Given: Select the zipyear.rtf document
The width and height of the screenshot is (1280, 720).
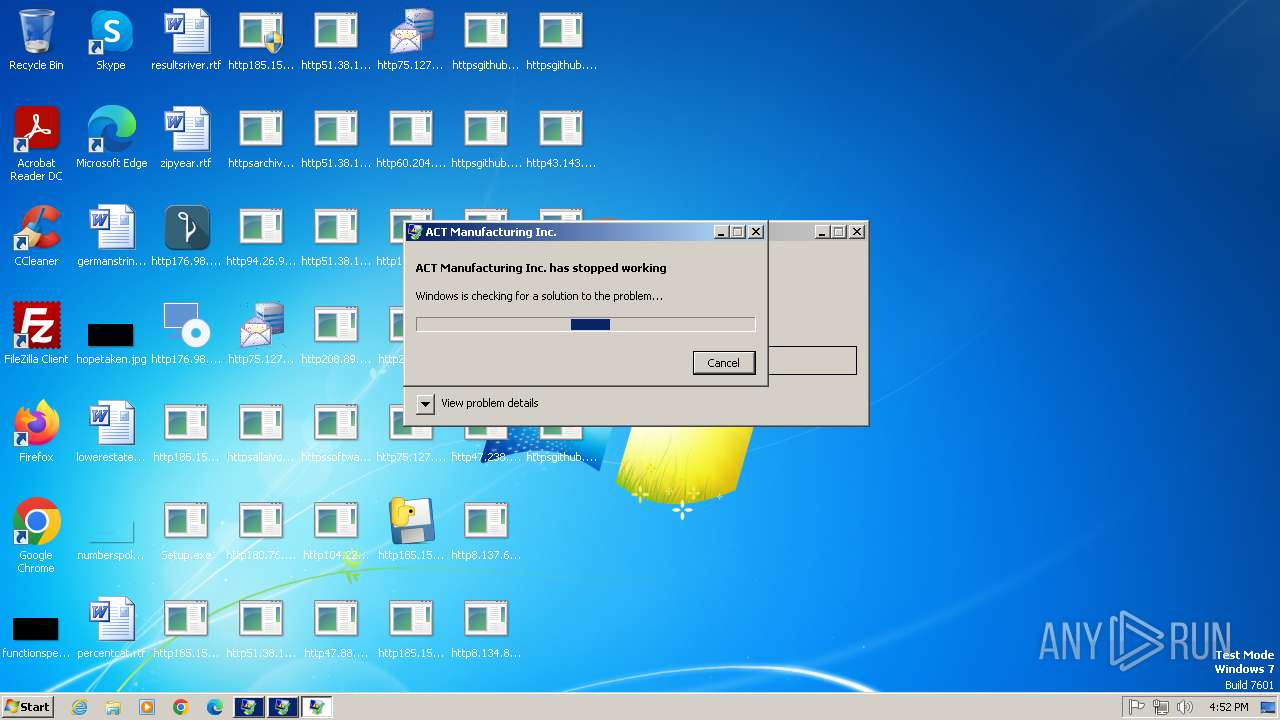Looking at the screenshot, I should [x=186, y=139].
